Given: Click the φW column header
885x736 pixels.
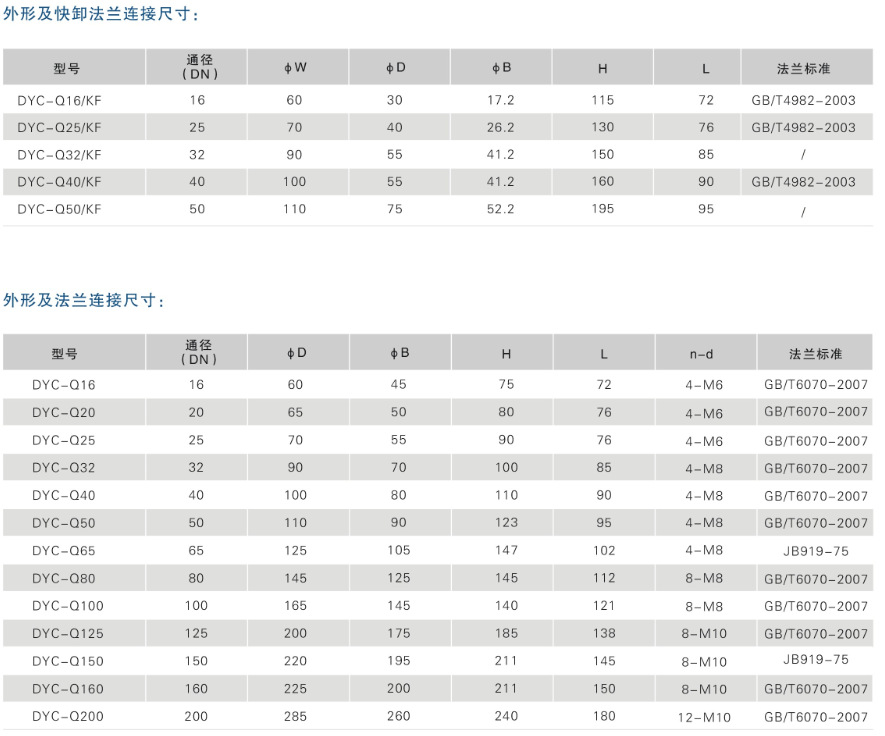Looking at the screenshot, I should 295,68.
